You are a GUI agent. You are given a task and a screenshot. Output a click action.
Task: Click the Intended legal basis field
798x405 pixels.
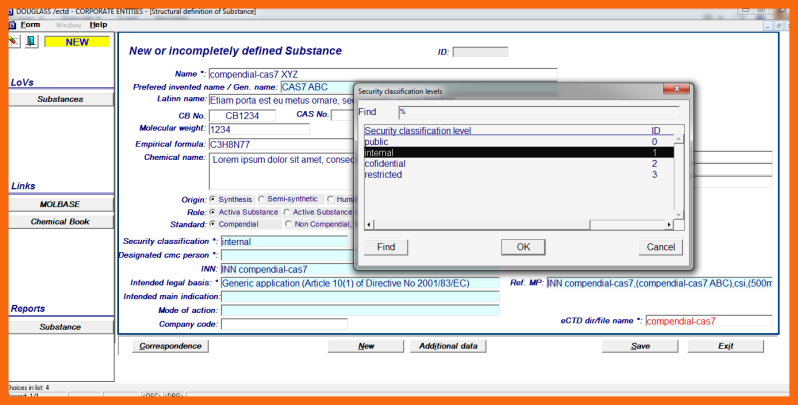360,283
